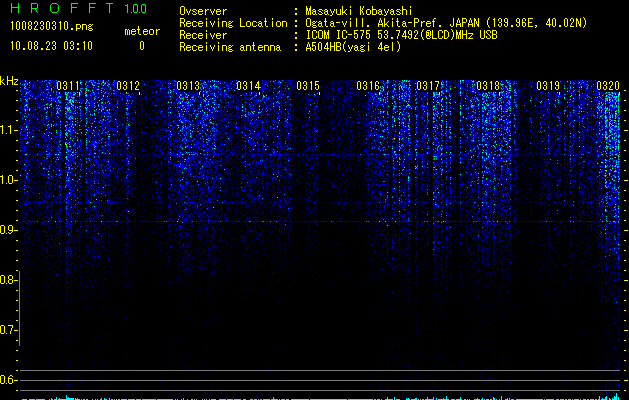Click the kHz axis unit label
Screen dimensions: 629x400
[9, 81]
